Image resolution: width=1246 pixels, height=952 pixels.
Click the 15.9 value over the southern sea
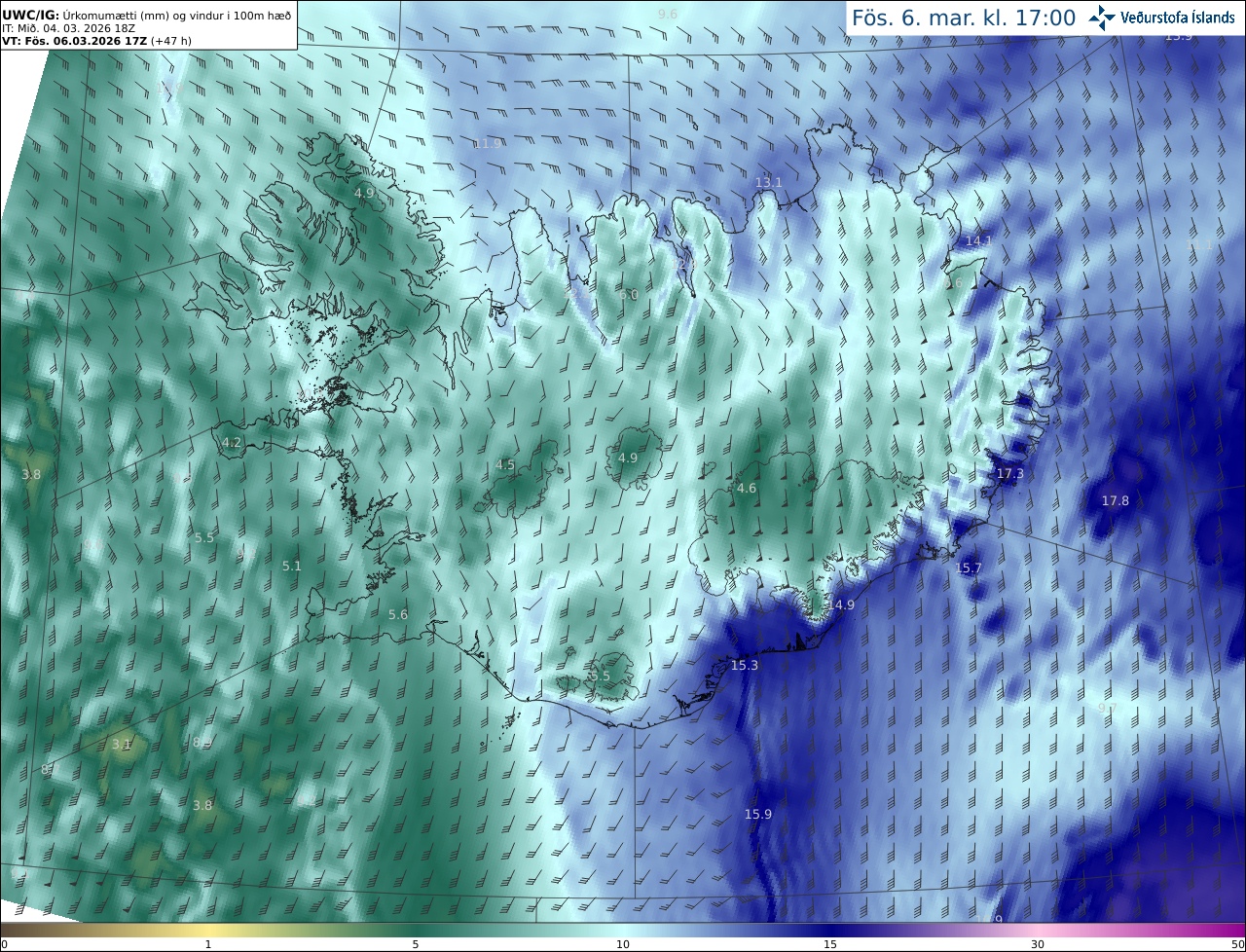point(758,814)
